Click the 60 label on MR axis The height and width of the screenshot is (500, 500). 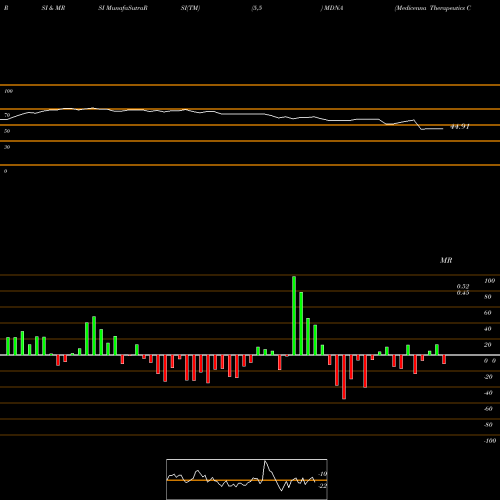pyautogui.click(x=488, y=313)
